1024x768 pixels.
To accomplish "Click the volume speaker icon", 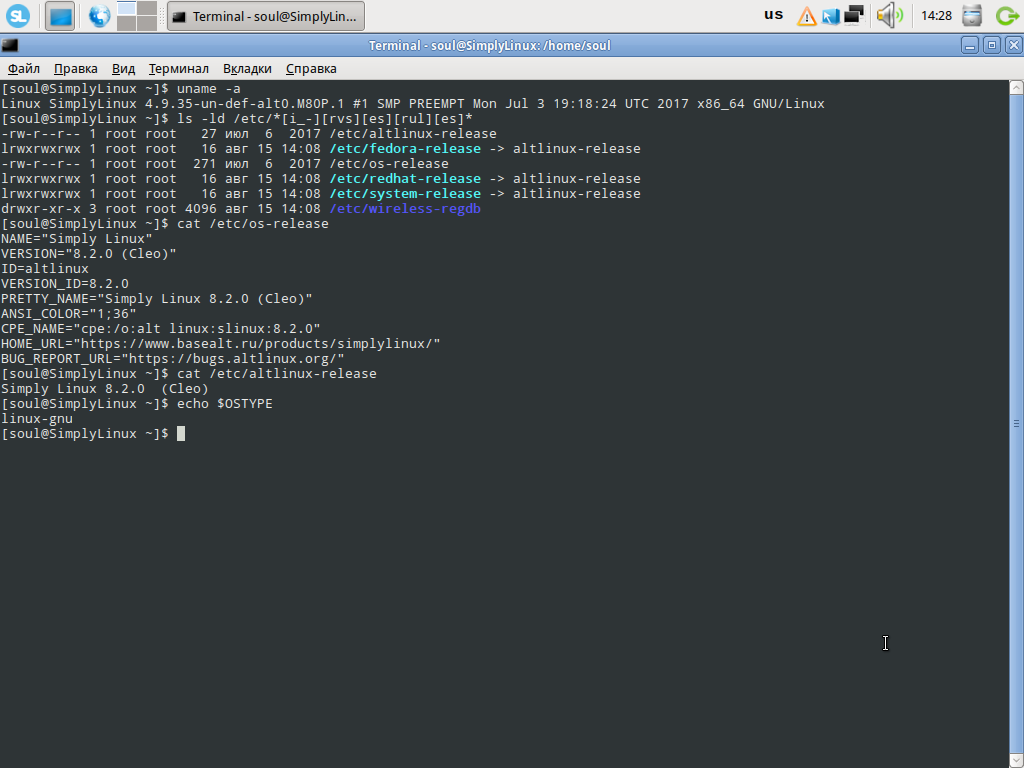I will pos(889,15).
